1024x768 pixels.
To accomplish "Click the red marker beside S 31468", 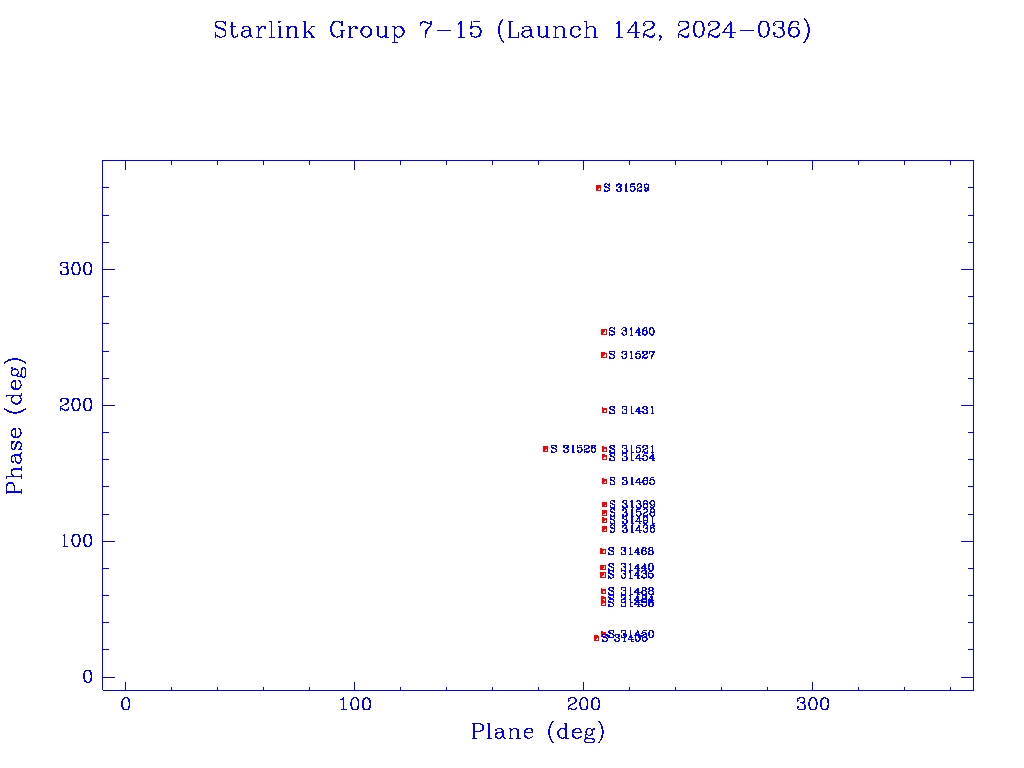I will pos(603,551).
